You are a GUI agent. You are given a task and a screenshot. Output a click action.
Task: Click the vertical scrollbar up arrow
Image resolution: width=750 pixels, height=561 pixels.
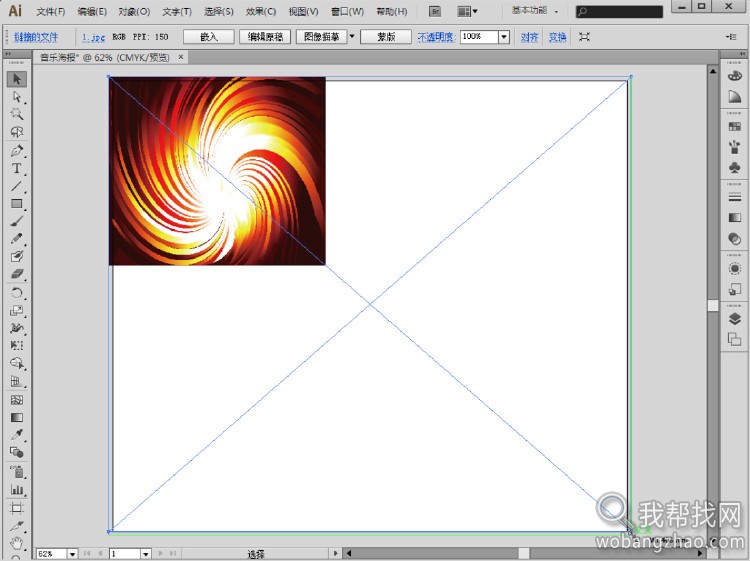click(713, 71)
